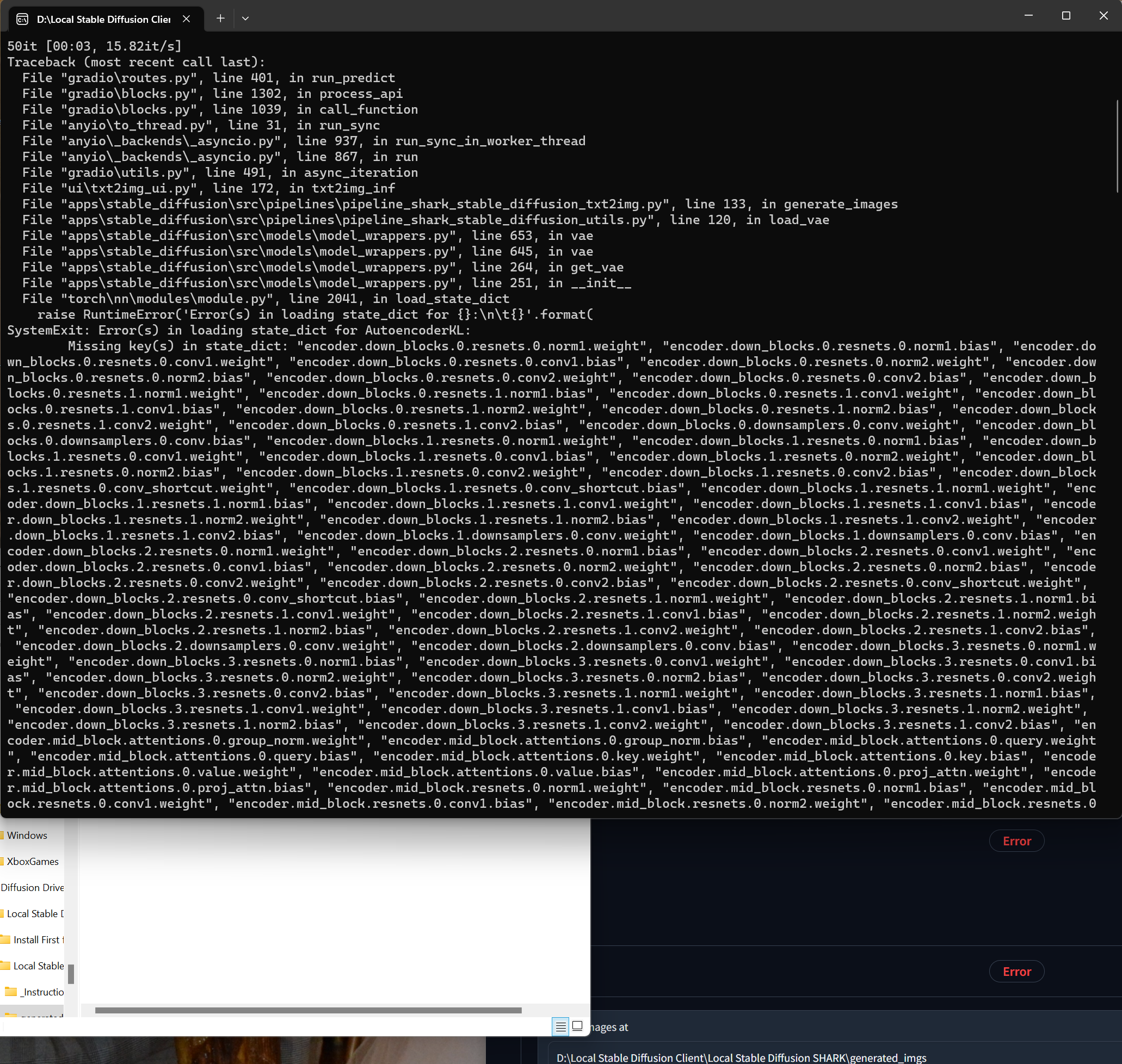Click the upper Error badge
Image resolution: width=1122 pixels, height=1064 pixels.
pos(1016,840)
